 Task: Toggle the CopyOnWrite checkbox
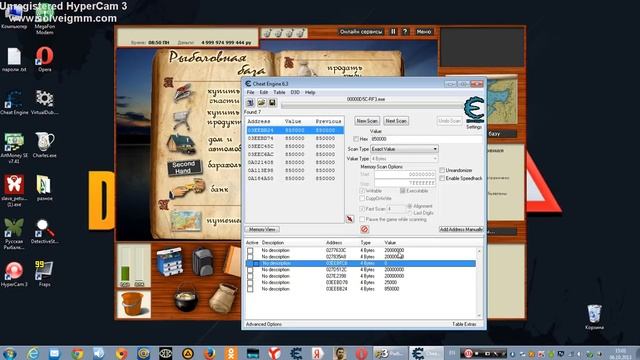(362, 198)
